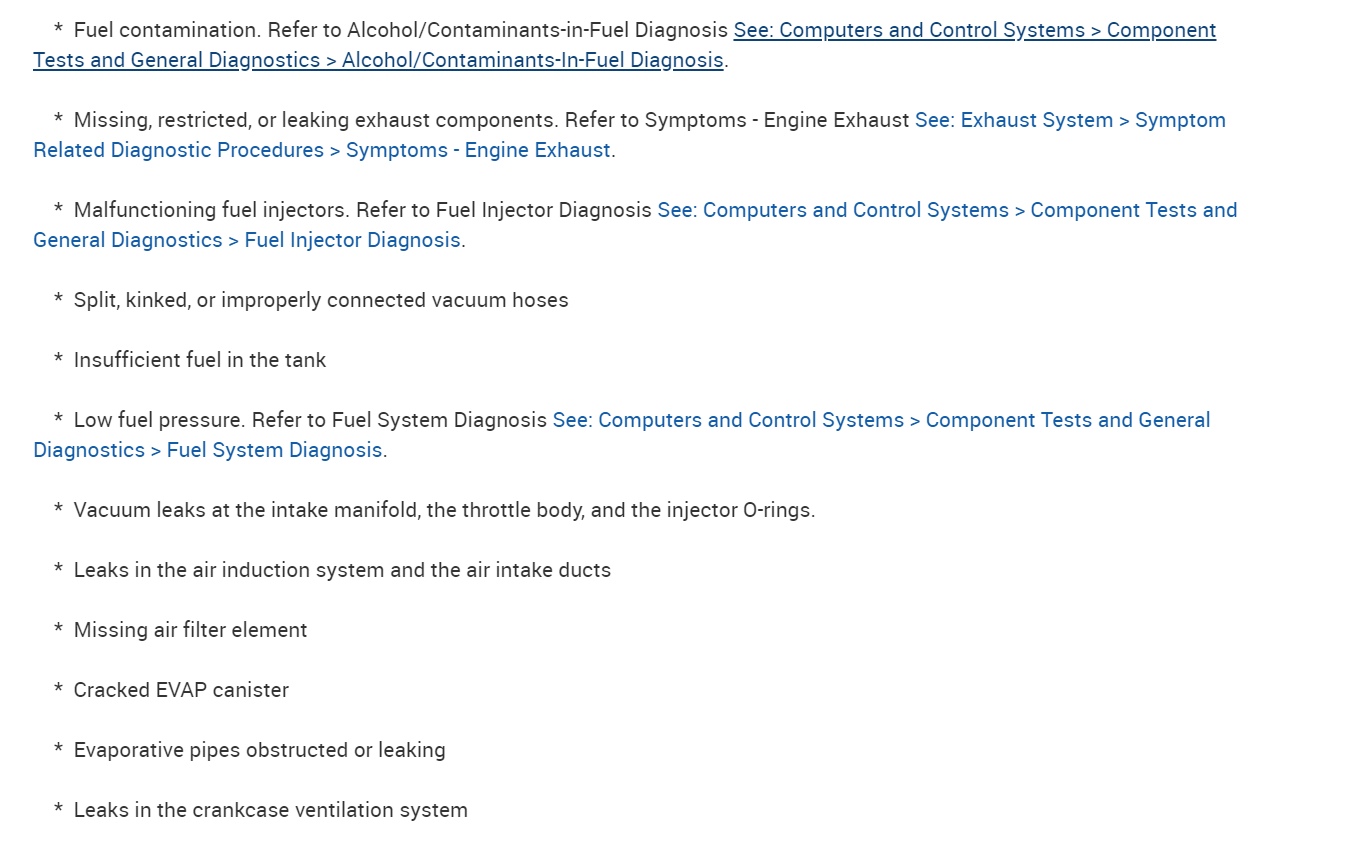Click 'Evaporative pipes obstructed or leaking' line

[x=259, y=750]
